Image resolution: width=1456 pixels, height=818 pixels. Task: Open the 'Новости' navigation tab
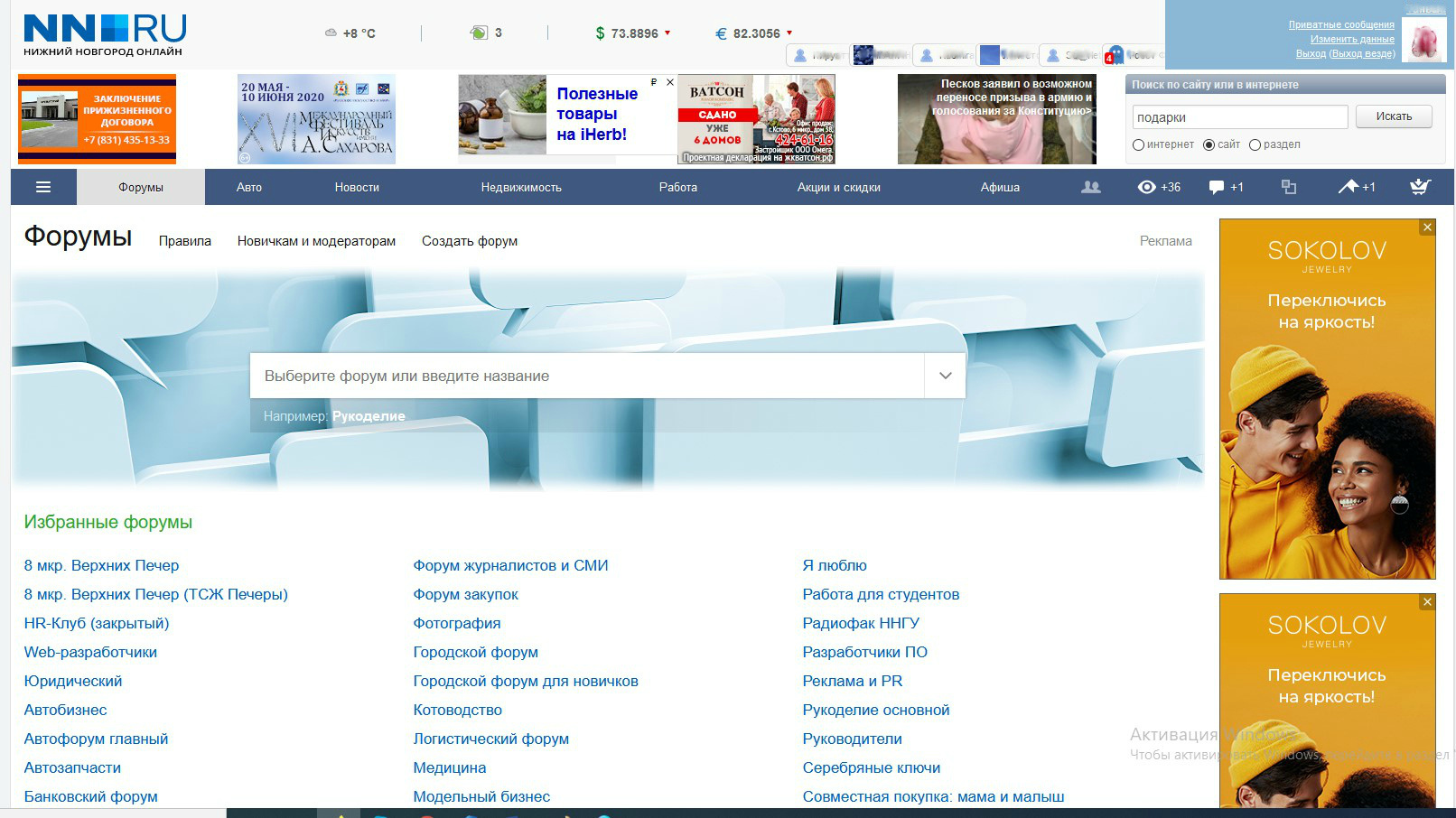(357, 187)
